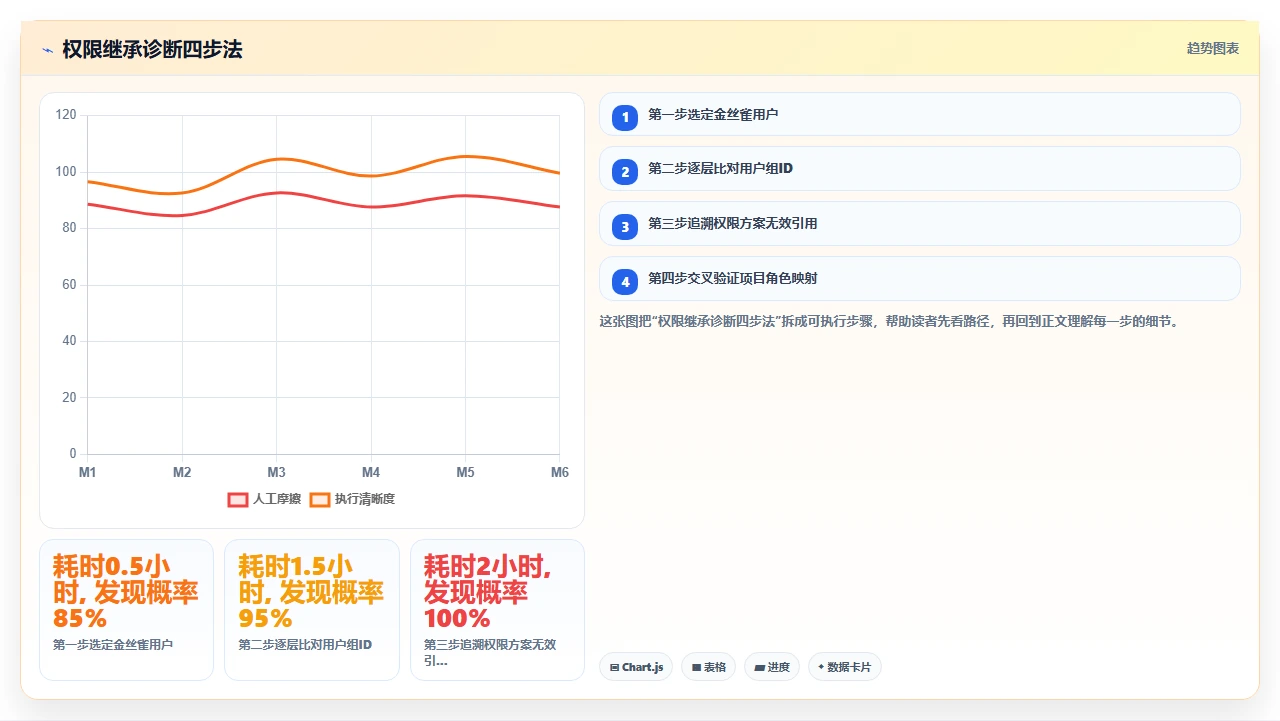Open the 发现概率85% data card
1280x721 pixels.
click(126, 610)
